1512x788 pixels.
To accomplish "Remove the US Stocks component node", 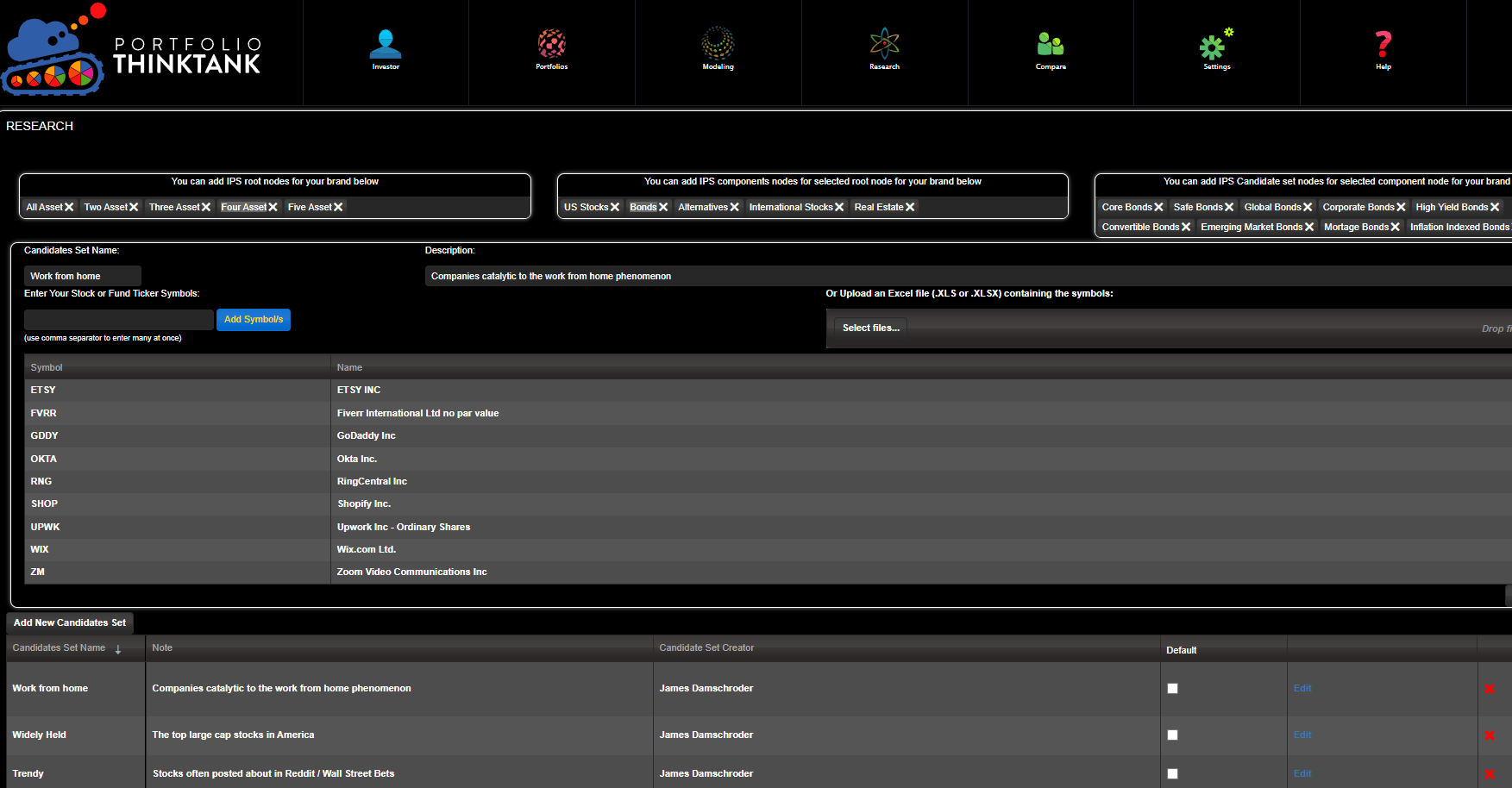I will [x=615, y=207].
